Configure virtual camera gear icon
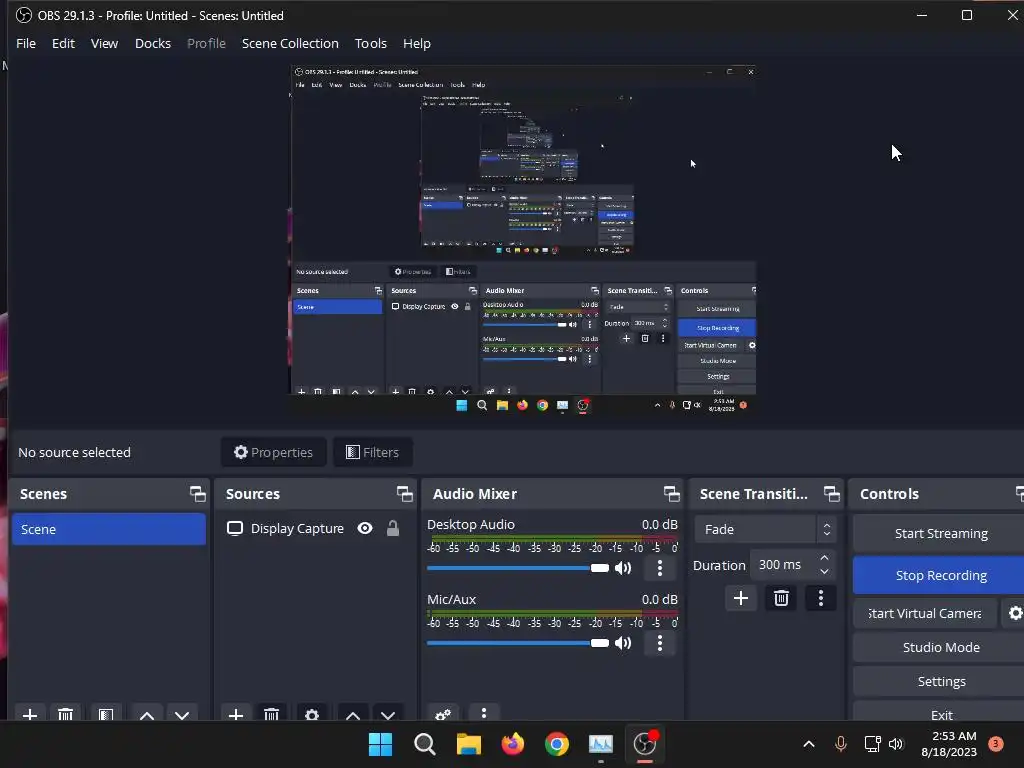This screenshot has width=1024, height=768. click(1014, 613)
